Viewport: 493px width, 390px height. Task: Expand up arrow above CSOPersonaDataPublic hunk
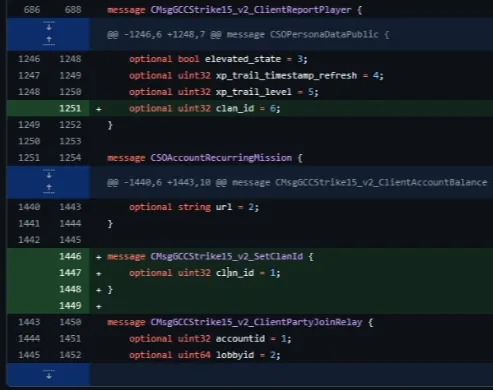pyautogui.click(x=49, y=41)
